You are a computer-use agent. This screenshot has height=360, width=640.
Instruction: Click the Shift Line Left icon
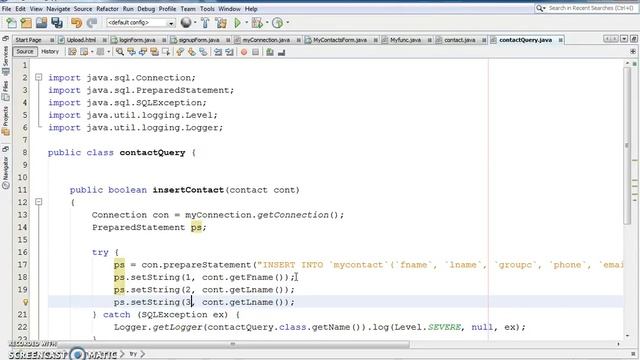(218, 52)
